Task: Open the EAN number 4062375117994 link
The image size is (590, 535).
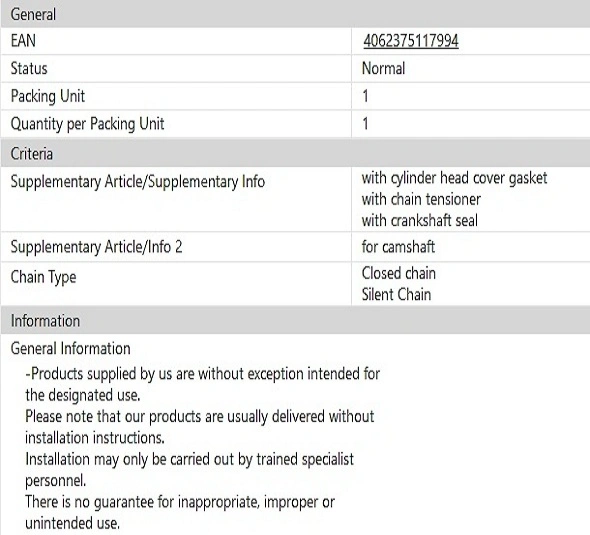Action: click(411, 41)
